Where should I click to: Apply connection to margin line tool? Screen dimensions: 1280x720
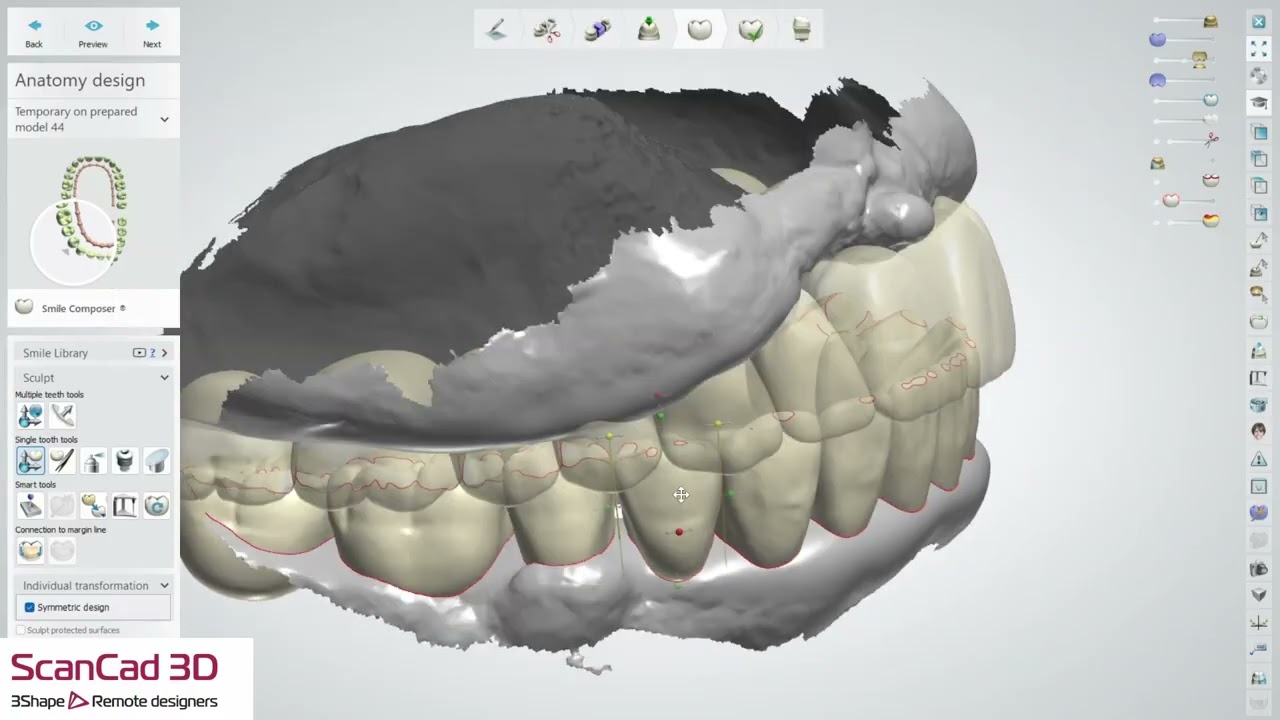tap(30, 550)
